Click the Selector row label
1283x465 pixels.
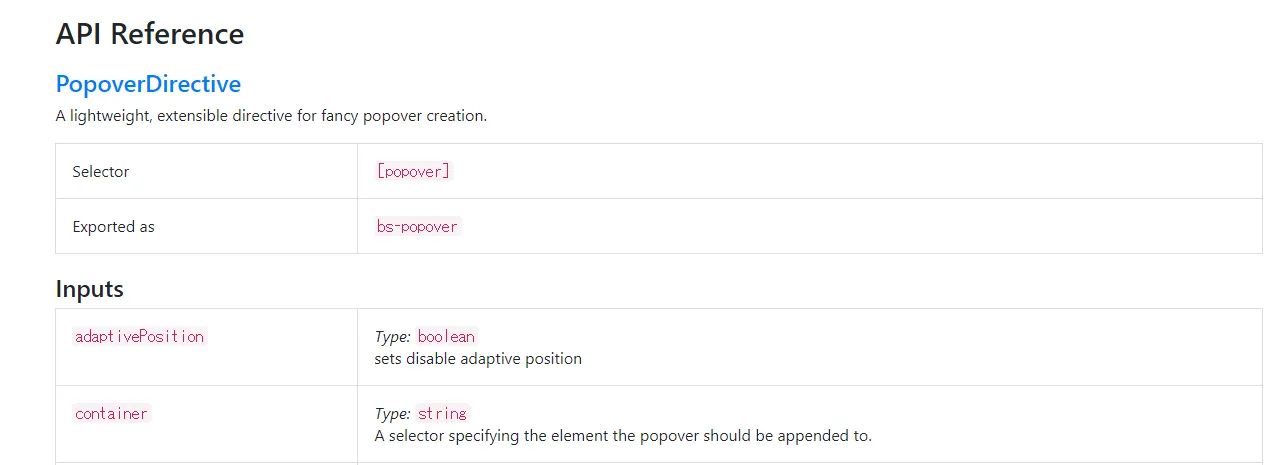[x=101, y=172]
